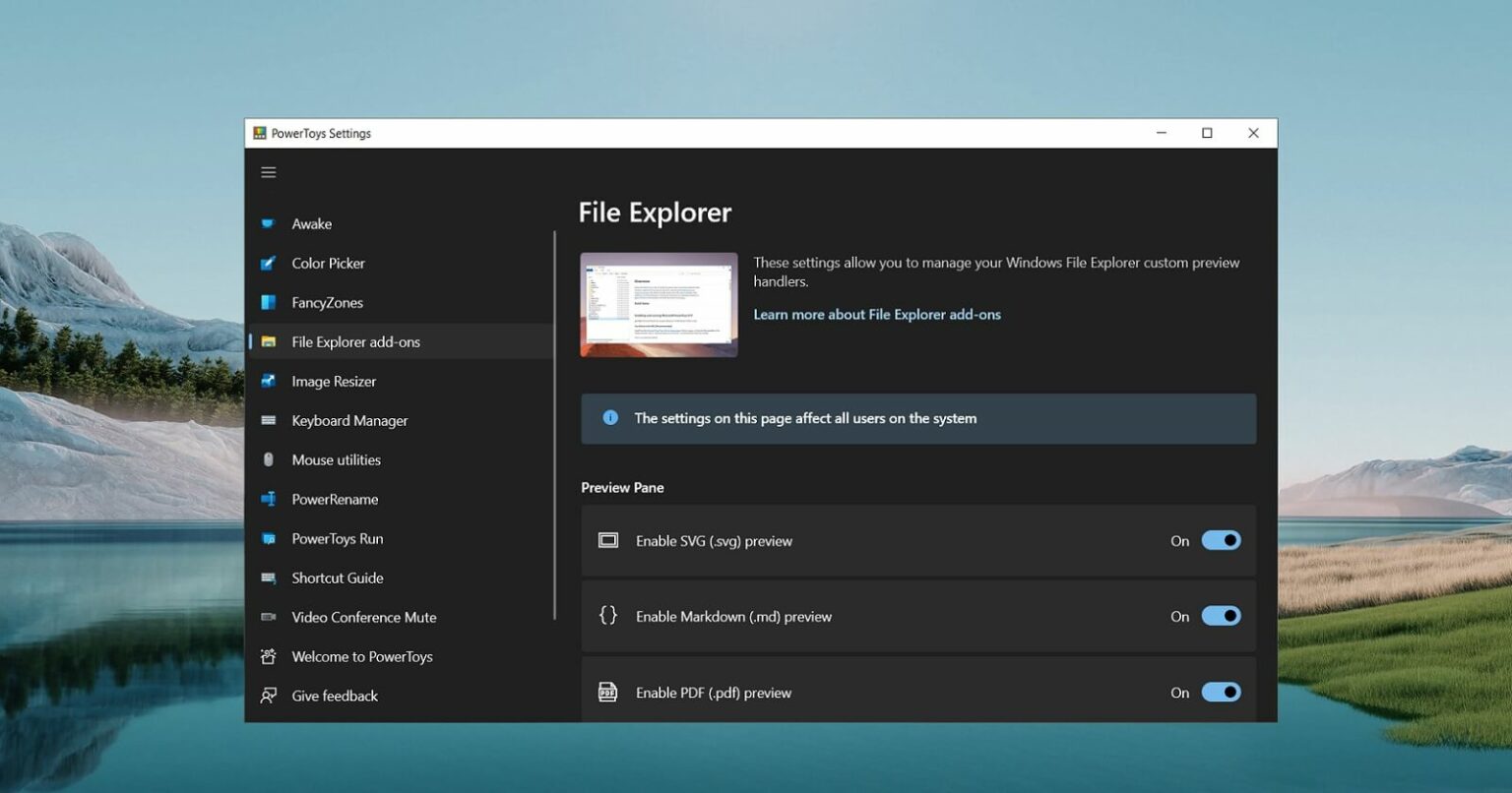Screen dimensions: 1512x793
Task: Select File Explorer add-ons in the sidebar
Action: coord(355,341)
